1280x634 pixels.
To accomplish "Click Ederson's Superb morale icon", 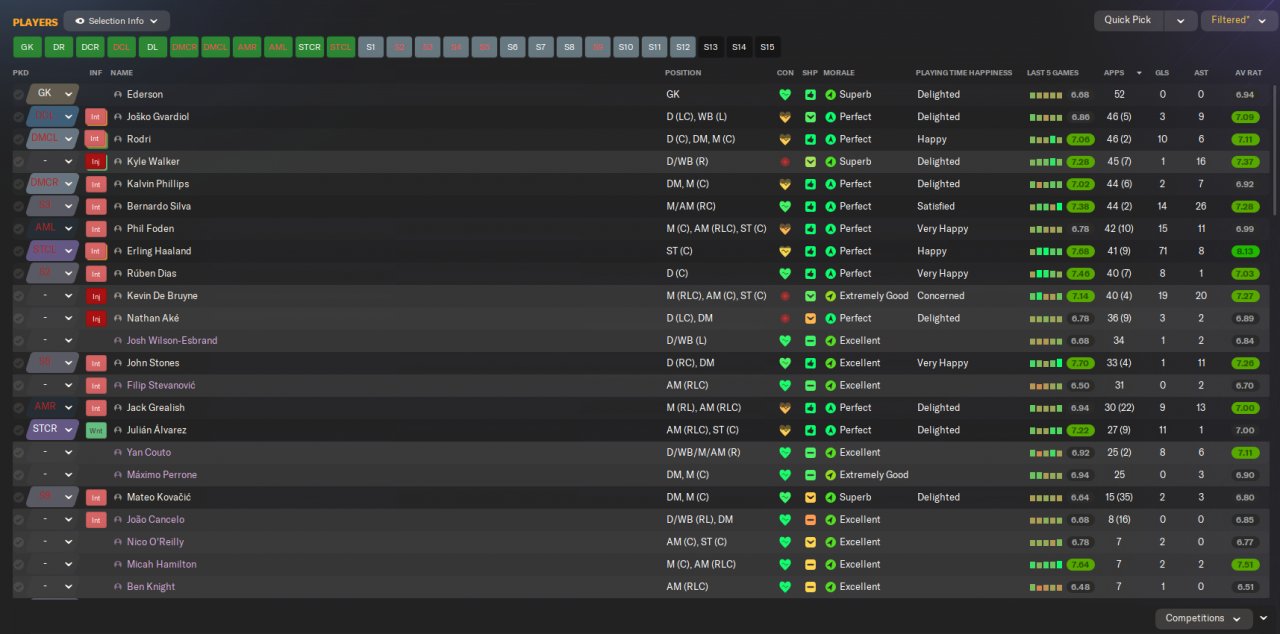I will click(830, 95).
